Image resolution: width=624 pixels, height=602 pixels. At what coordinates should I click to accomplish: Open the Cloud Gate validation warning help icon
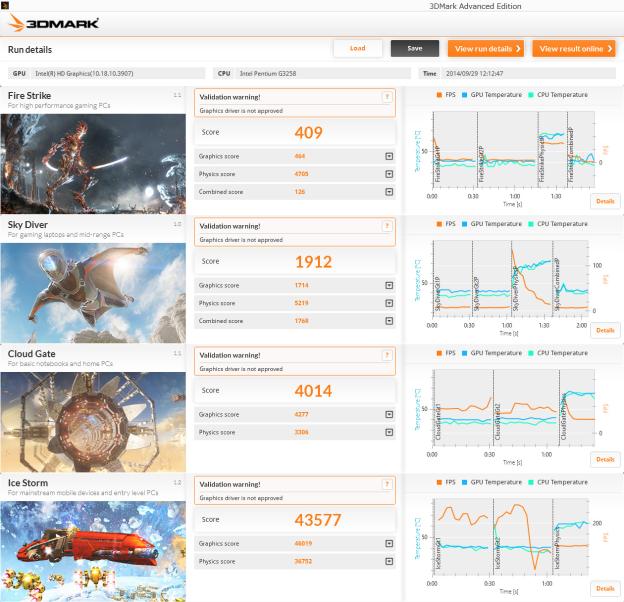(387, 355)
